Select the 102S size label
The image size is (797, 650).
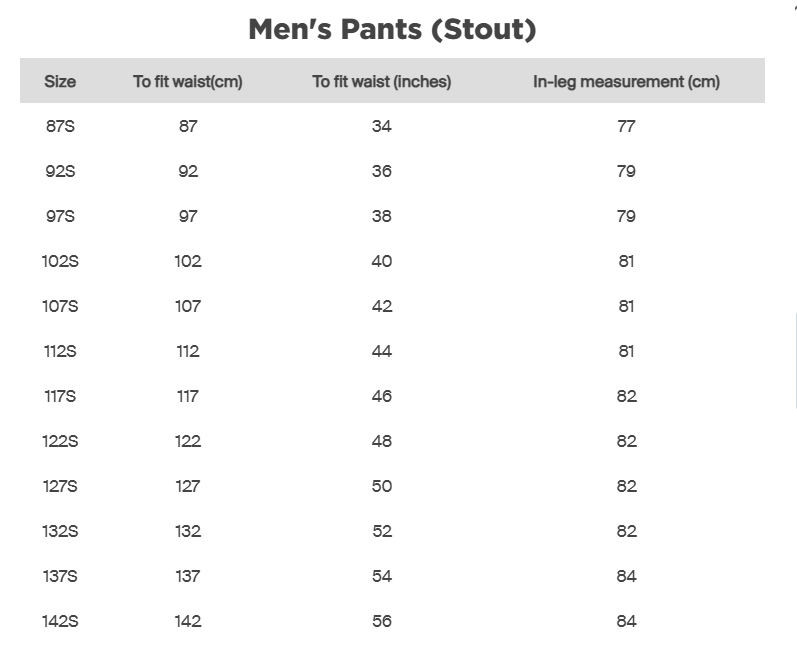coord(60,262)
